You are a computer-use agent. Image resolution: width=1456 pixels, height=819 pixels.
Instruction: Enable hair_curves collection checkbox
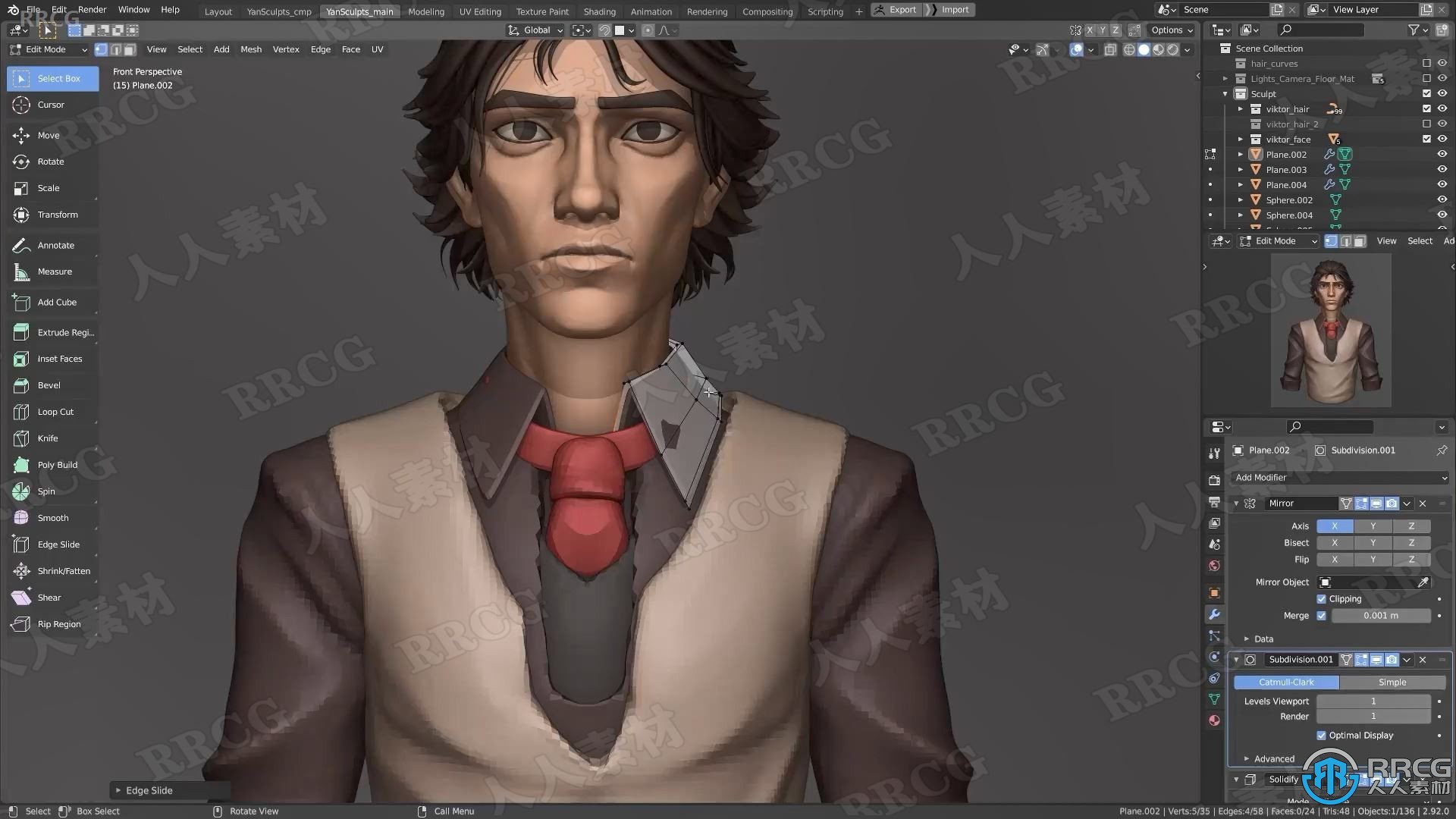pos(1426,63)
